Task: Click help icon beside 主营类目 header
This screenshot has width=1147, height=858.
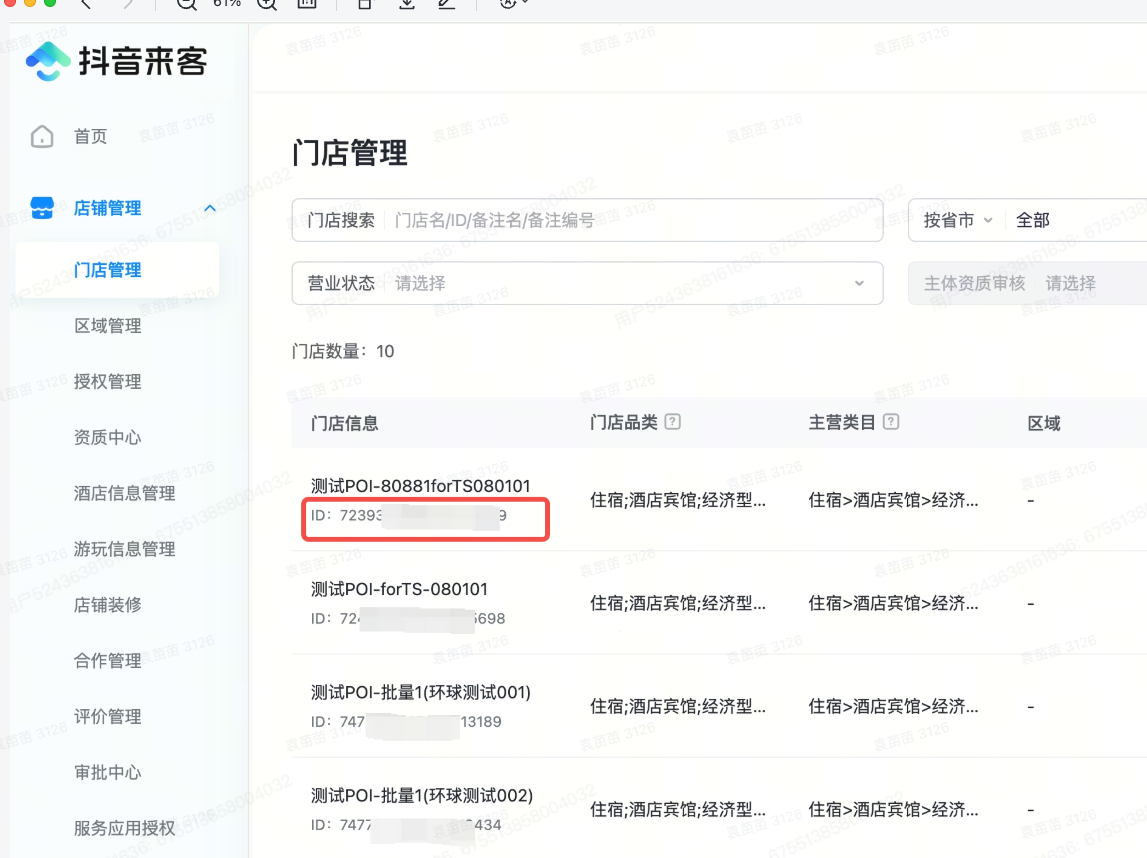Action: coord(891,422)
